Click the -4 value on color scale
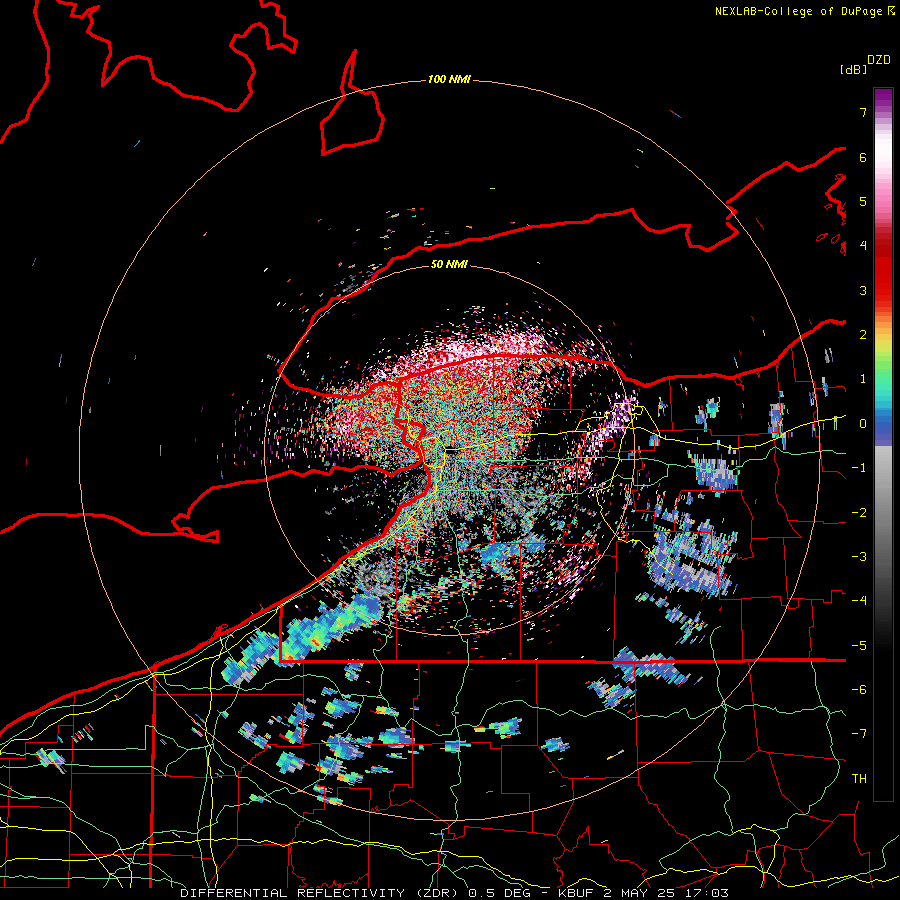Viewport: 900px width, 900px height. tap(859, 600)
